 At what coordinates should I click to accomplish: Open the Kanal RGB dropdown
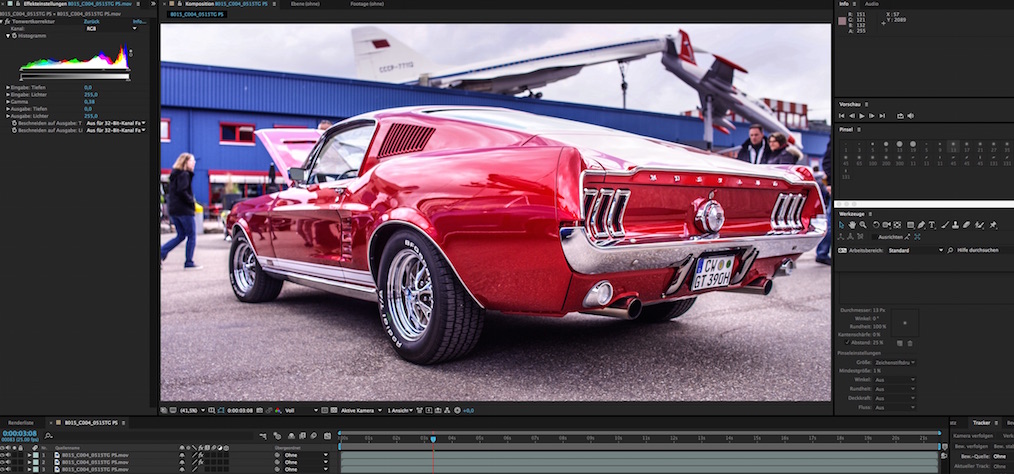coord(111,28)
